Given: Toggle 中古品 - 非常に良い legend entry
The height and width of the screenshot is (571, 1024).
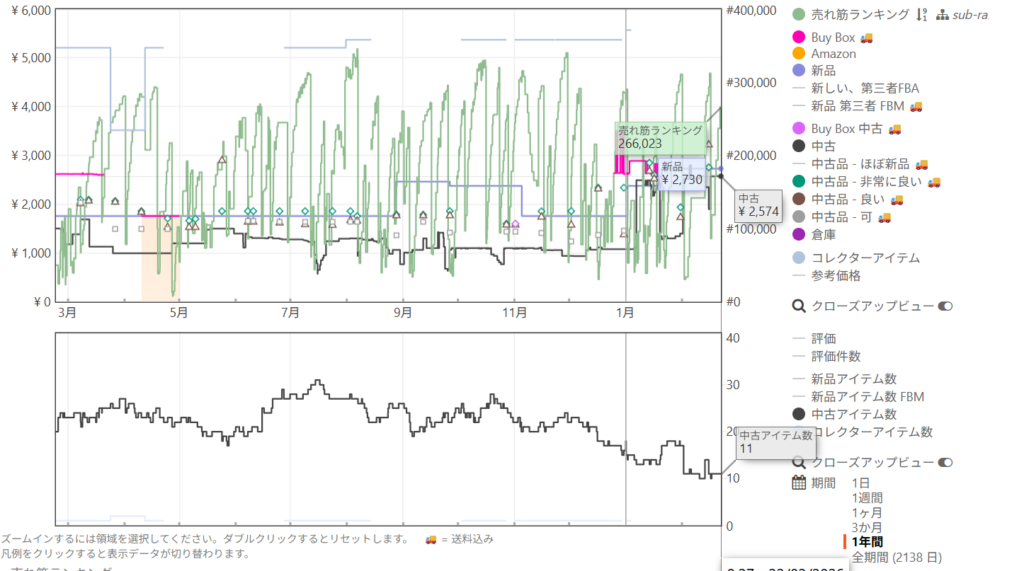Looking at the screenshot, I should point(867,182).
